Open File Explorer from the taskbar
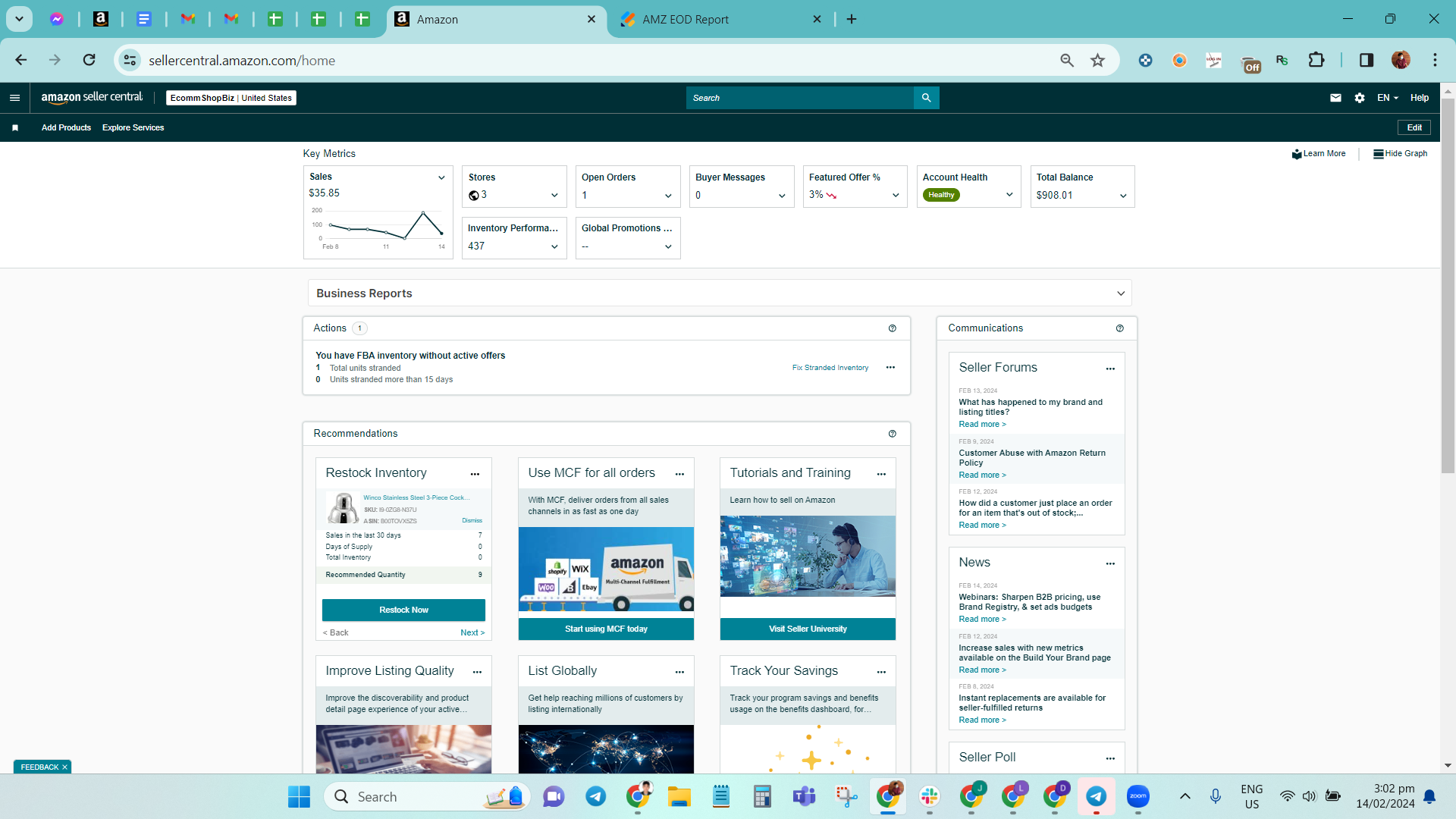 point(679,796)
